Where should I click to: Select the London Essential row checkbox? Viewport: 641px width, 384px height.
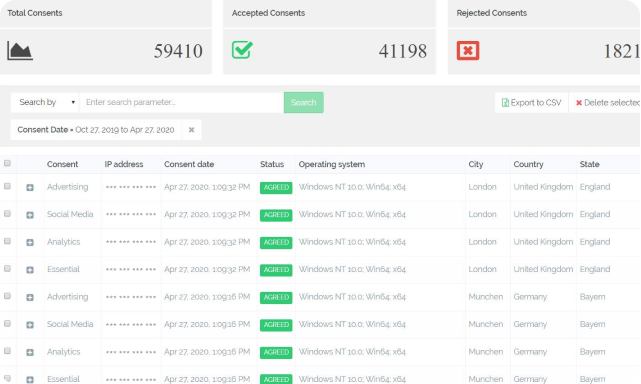coord(7,269)
